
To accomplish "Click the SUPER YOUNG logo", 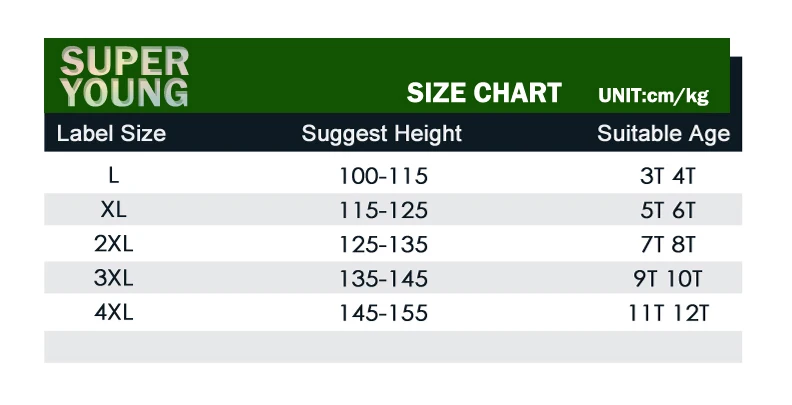I will (x=124, y=77).
